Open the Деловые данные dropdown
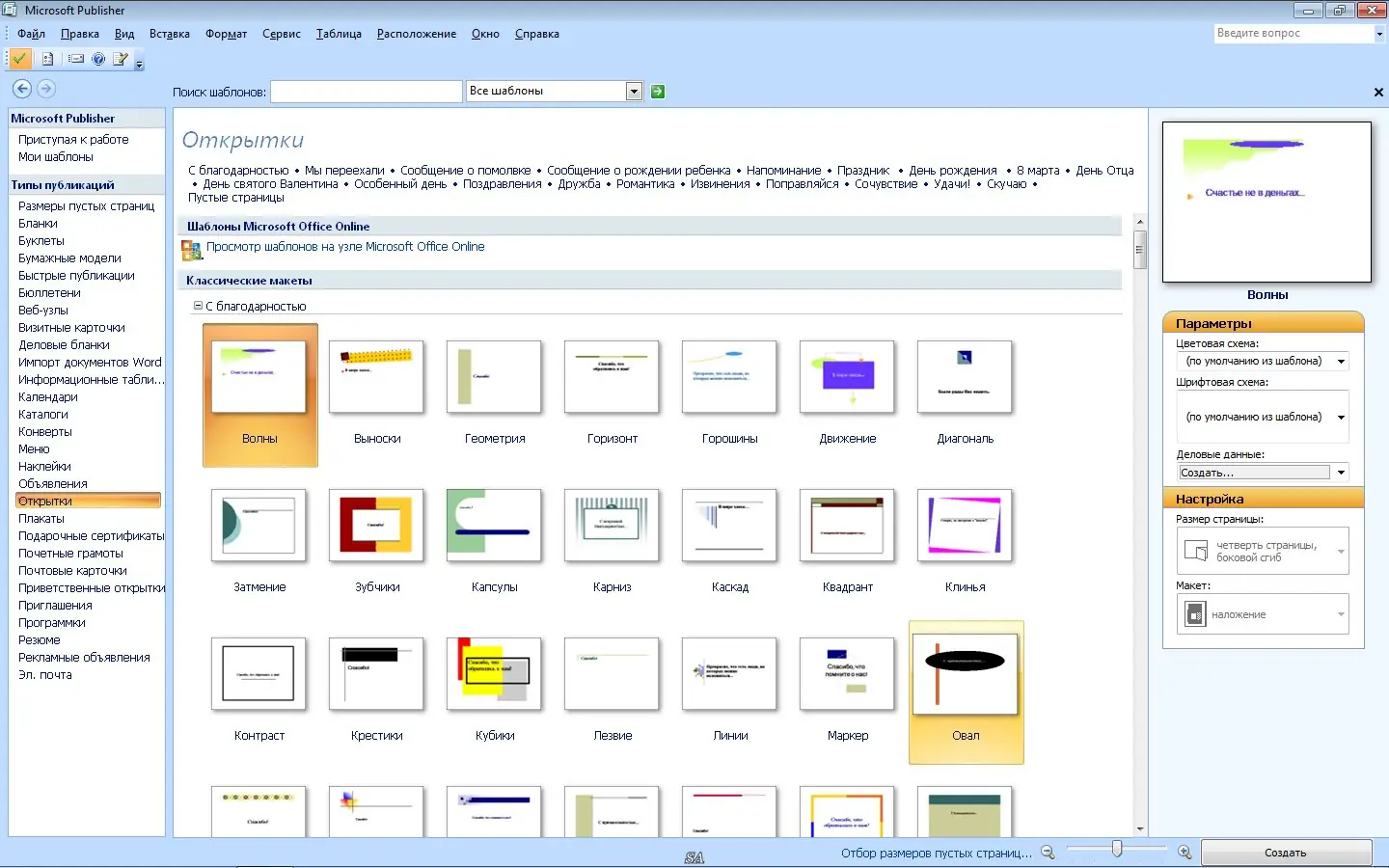 (1341, 473)
